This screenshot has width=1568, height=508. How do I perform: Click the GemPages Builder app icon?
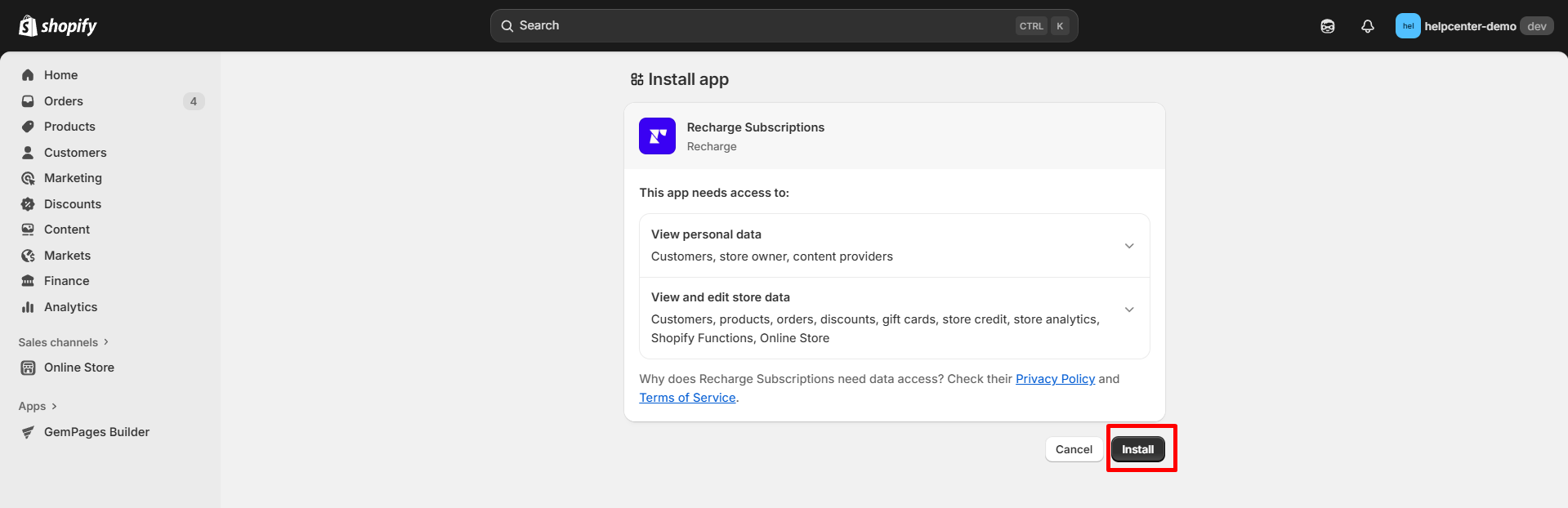[28, 432]
